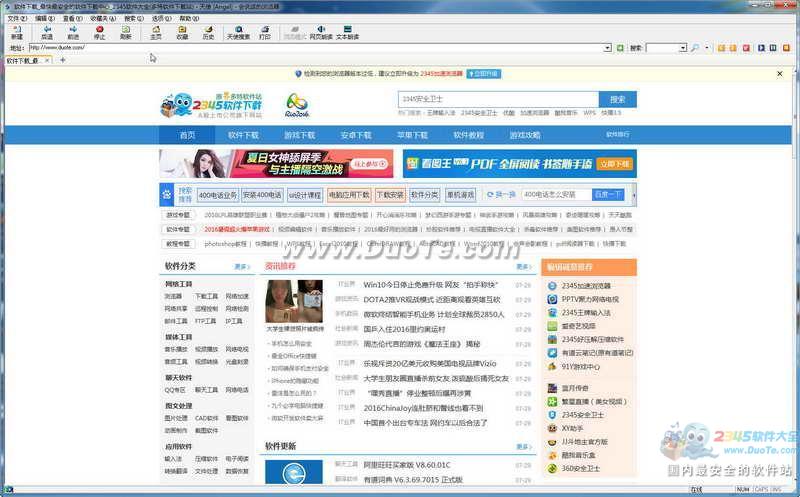Dismiss the browser upgrade notice bar
The height and width of the screenshot is (497, 800).
pyautogui.click(x=780, y=73)
